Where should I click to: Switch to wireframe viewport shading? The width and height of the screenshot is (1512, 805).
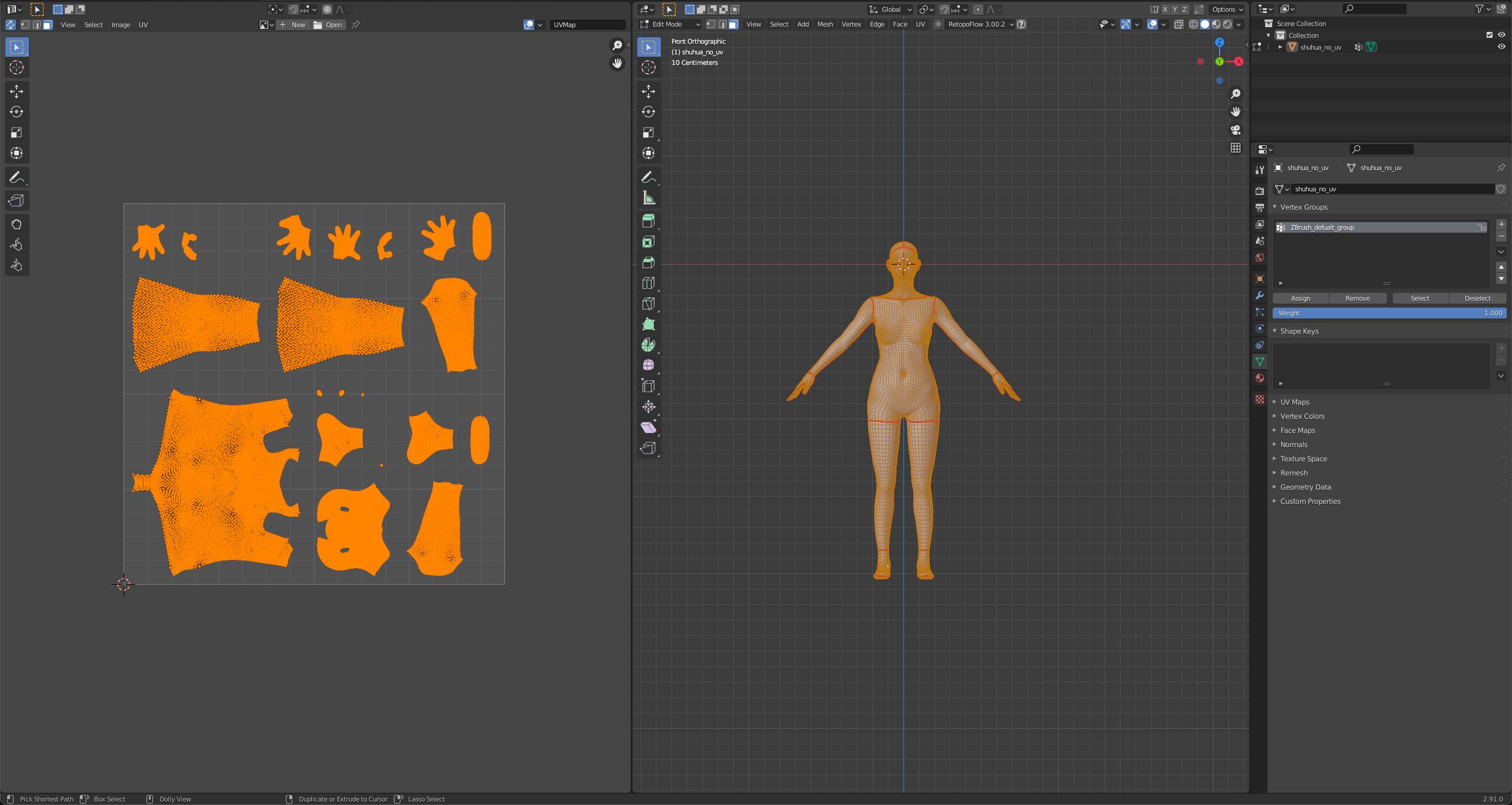pos(1194,24)
